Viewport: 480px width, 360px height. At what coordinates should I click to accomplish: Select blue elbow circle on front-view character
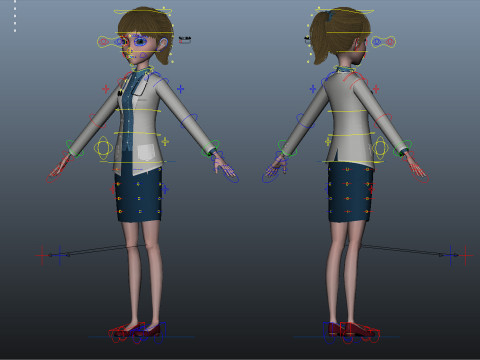(189, 121)
